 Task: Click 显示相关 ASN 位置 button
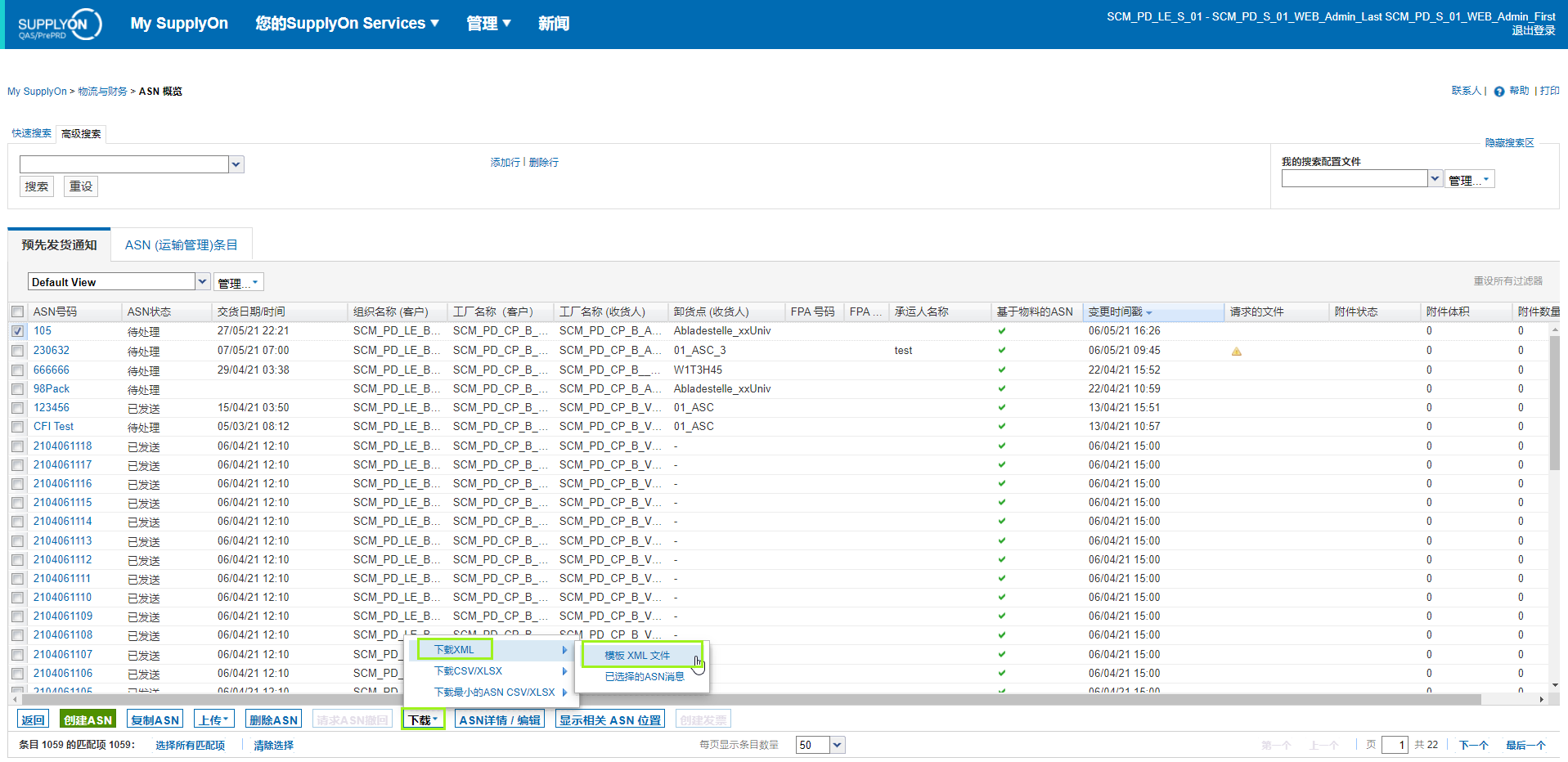point(610,719)
